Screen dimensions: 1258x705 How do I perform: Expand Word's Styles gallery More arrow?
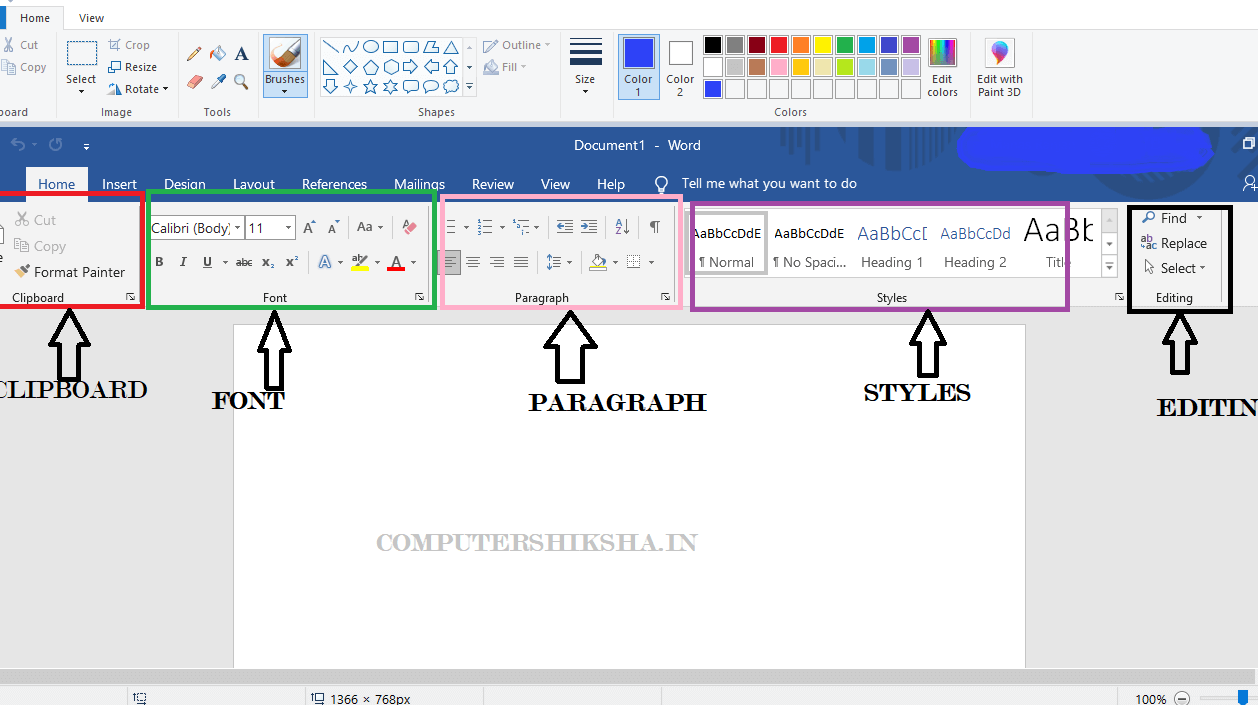pyautogui.click(x=1110, y=268)
